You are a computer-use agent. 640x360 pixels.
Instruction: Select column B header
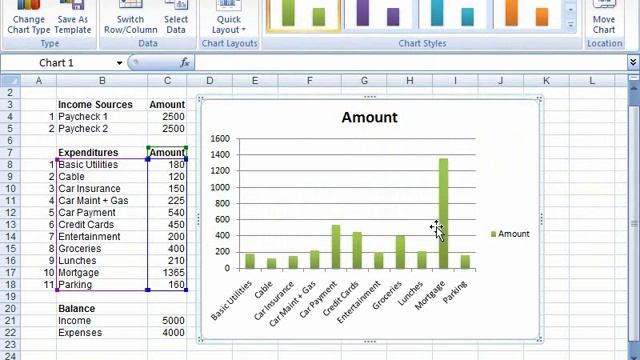pyautogui.click(x=102, y=80)
